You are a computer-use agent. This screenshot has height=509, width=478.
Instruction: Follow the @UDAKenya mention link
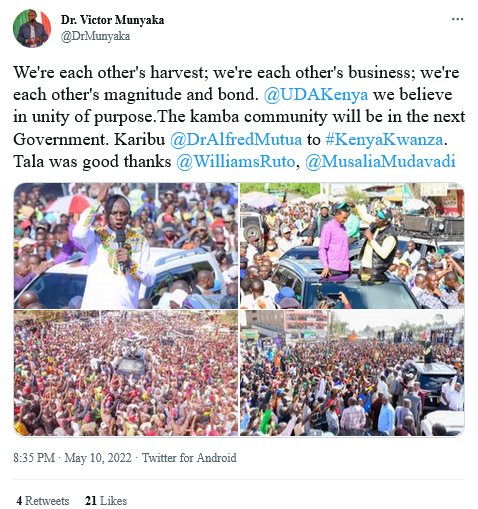click(316, 95)
